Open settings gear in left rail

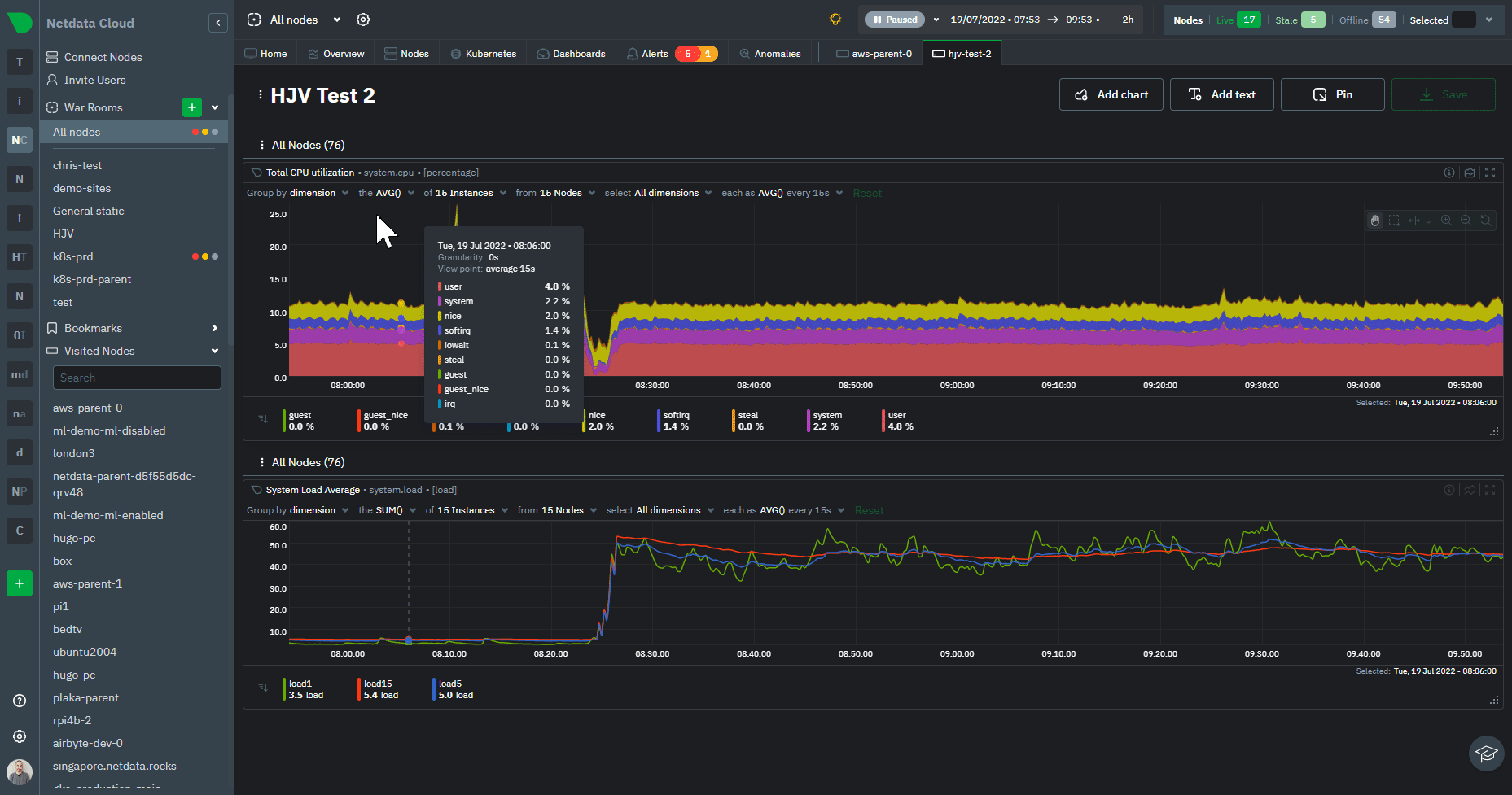coord(20,736)
